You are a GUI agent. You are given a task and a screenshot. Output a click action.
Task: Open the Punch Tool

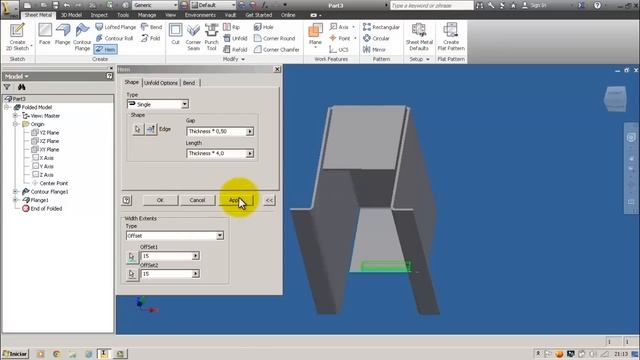click(211, 37)
